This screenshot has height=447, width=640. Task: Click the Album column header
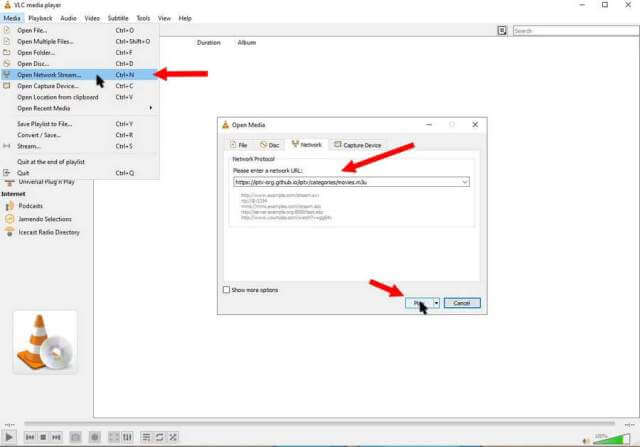tap(247, 42)
